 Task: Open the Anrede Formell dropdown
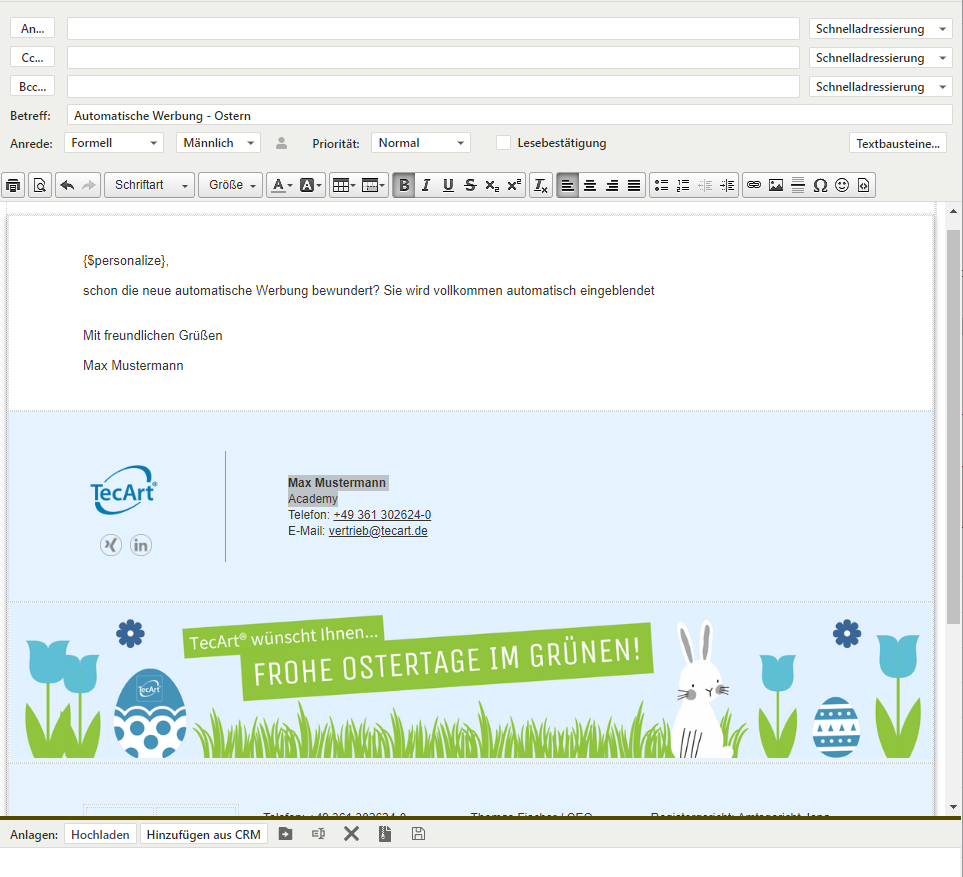click(113, 143)
